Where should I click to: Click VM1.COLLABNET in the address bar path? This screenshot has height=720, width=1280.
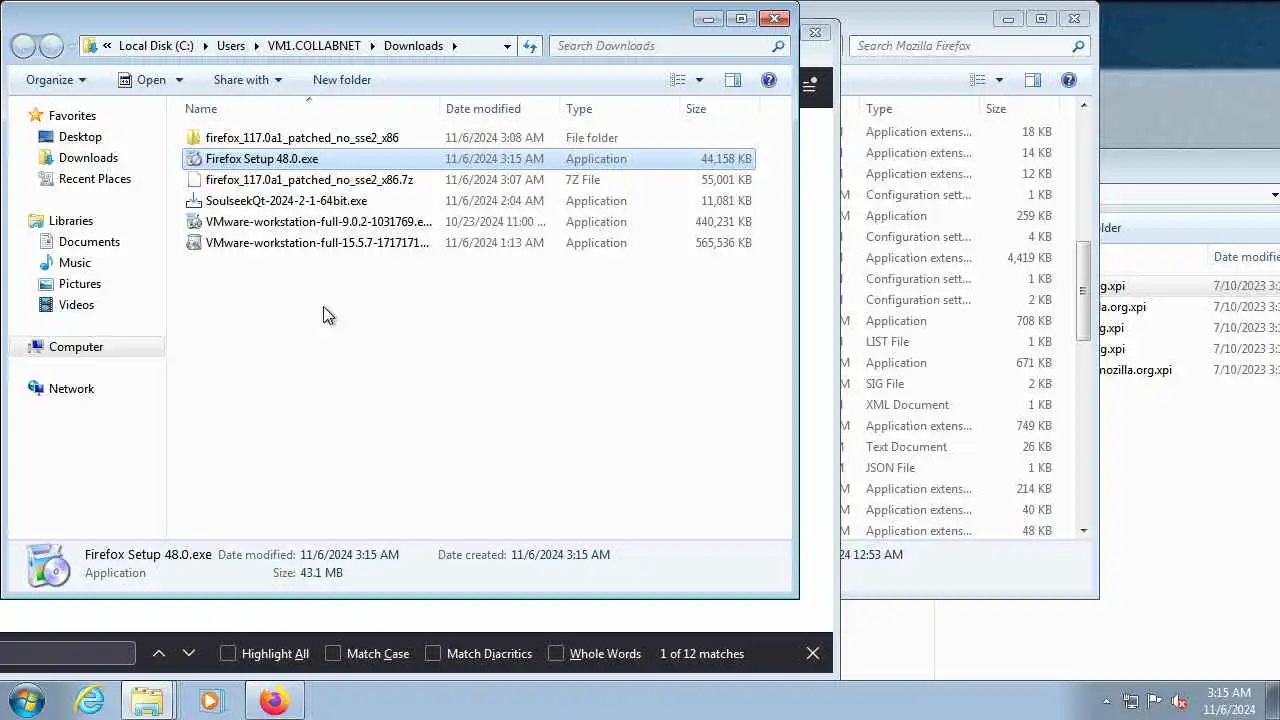[x=314, y=46]
